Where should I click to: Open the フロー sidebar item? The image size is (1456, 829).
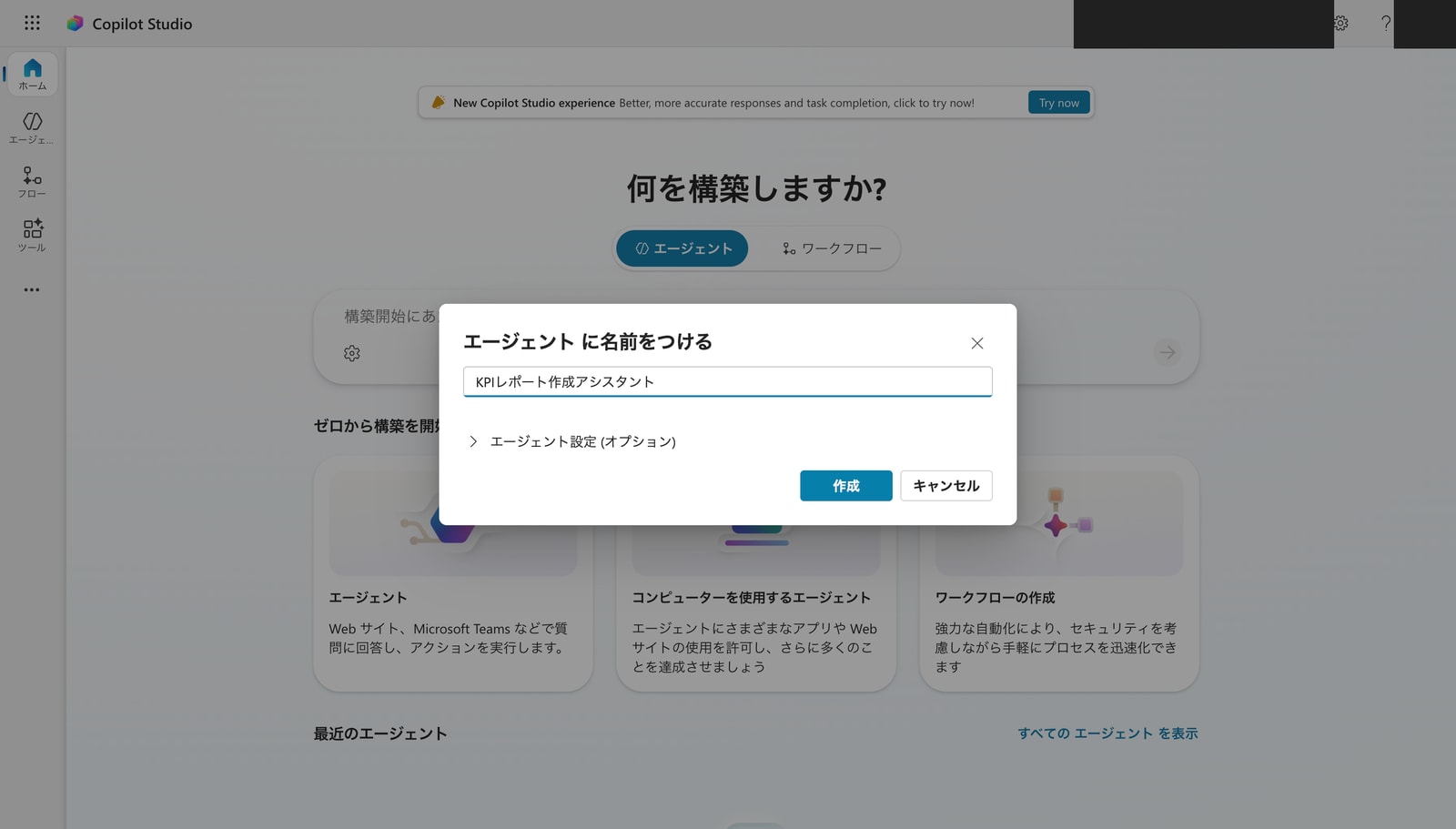tap(32, 182)
